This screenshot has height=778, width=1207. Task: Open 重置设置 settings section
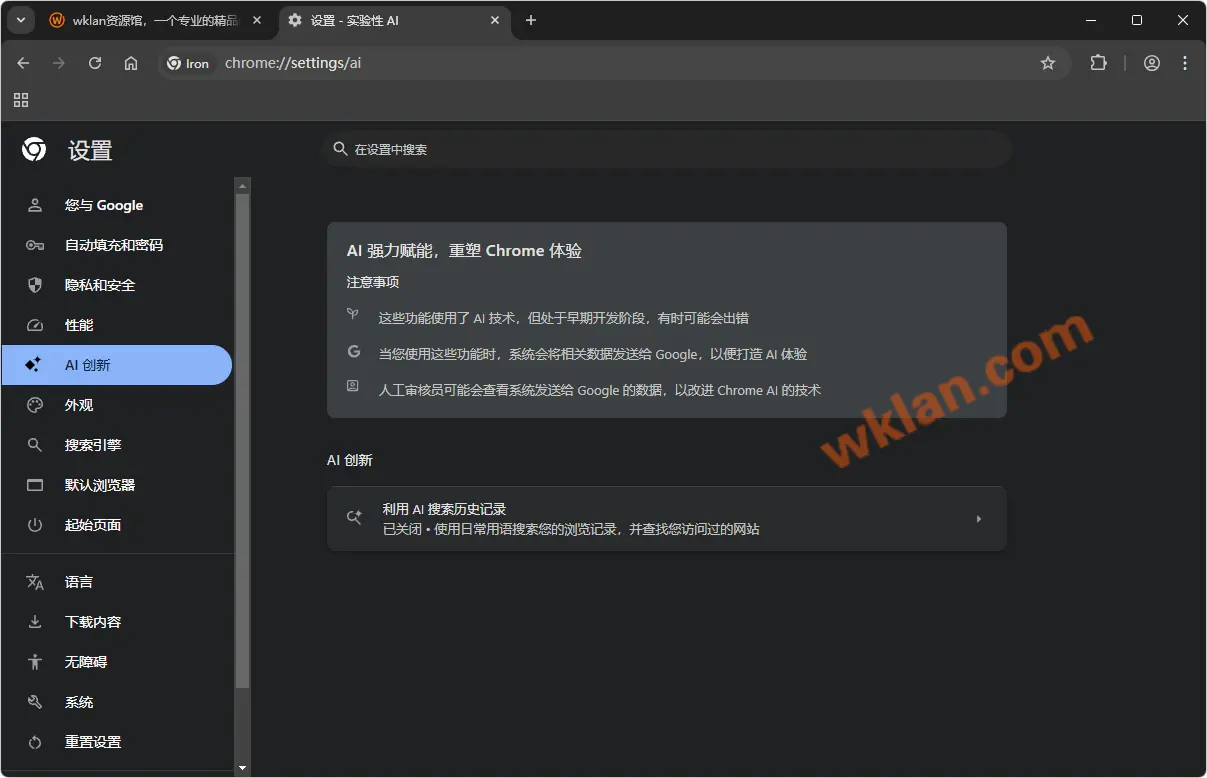[x=117, y=742]
